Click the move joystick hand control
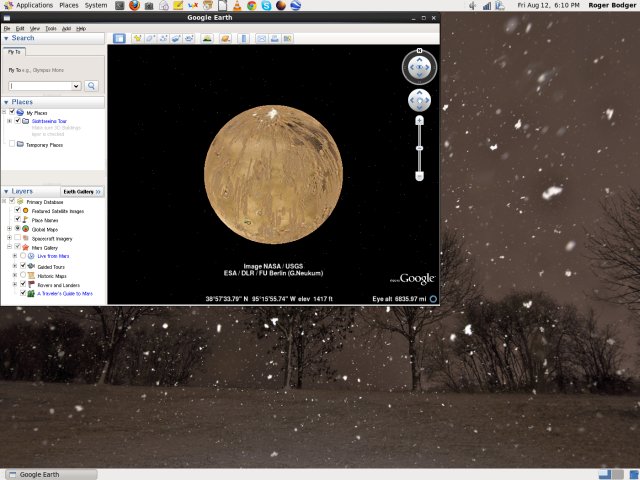The height and width of the screenshot is (480, 640). (419, 100)
